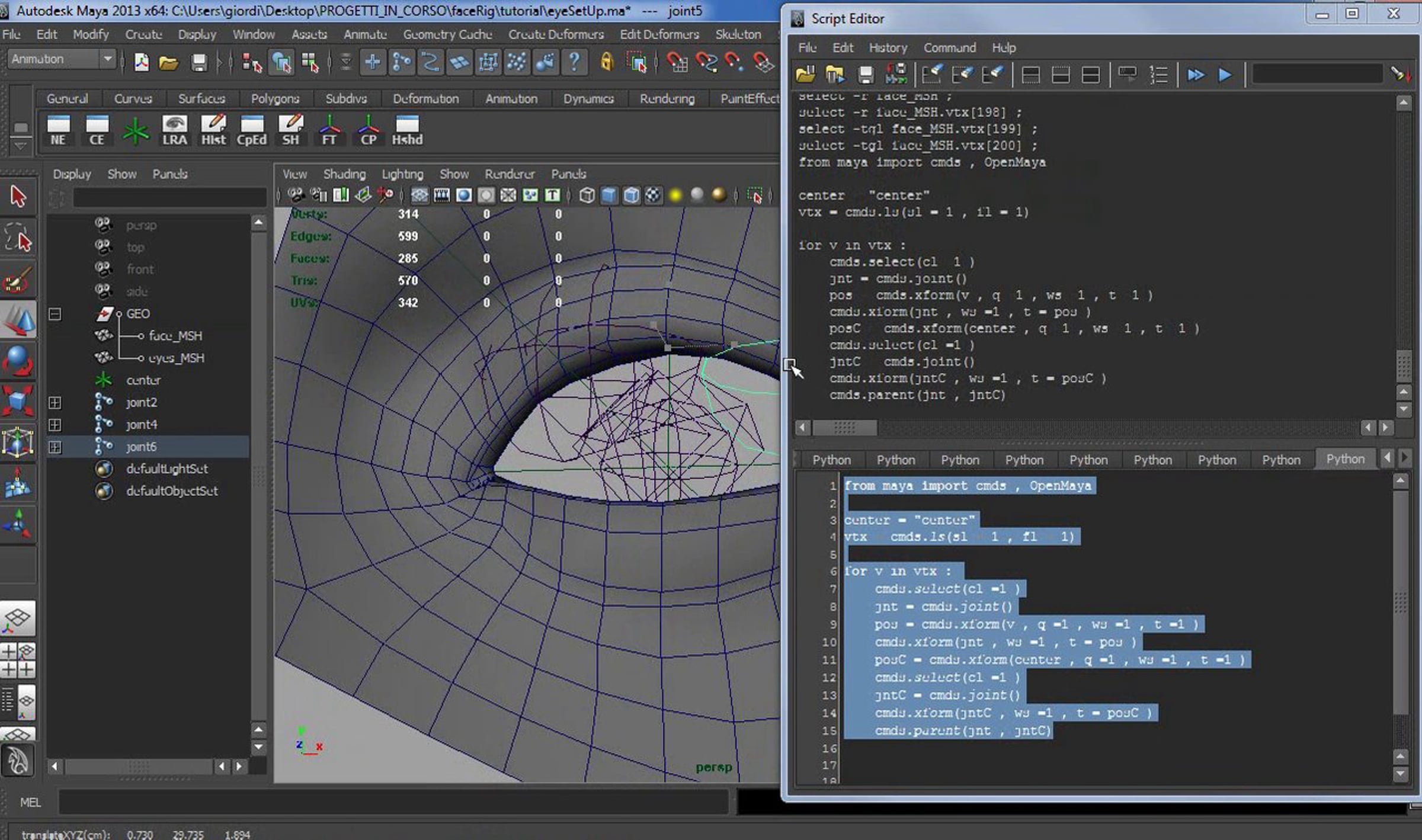Viewport: 1422px width, 840px height.
Task: Toggle line numbers icon in Script Editor
Action: click(1158, 75)
